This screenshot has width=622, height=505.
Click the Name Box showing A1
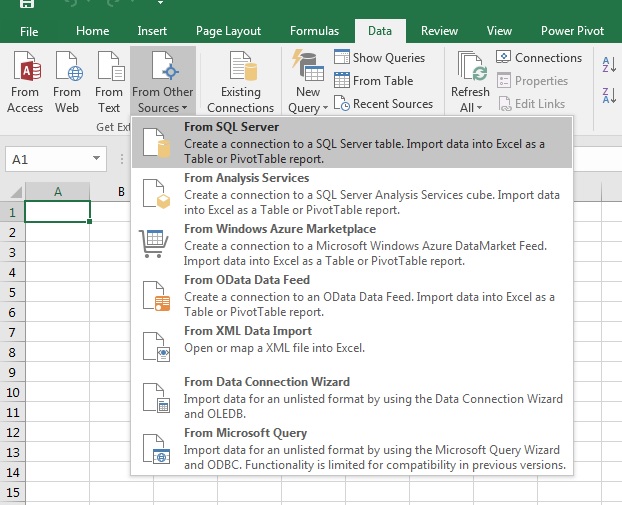pos(56,159)
